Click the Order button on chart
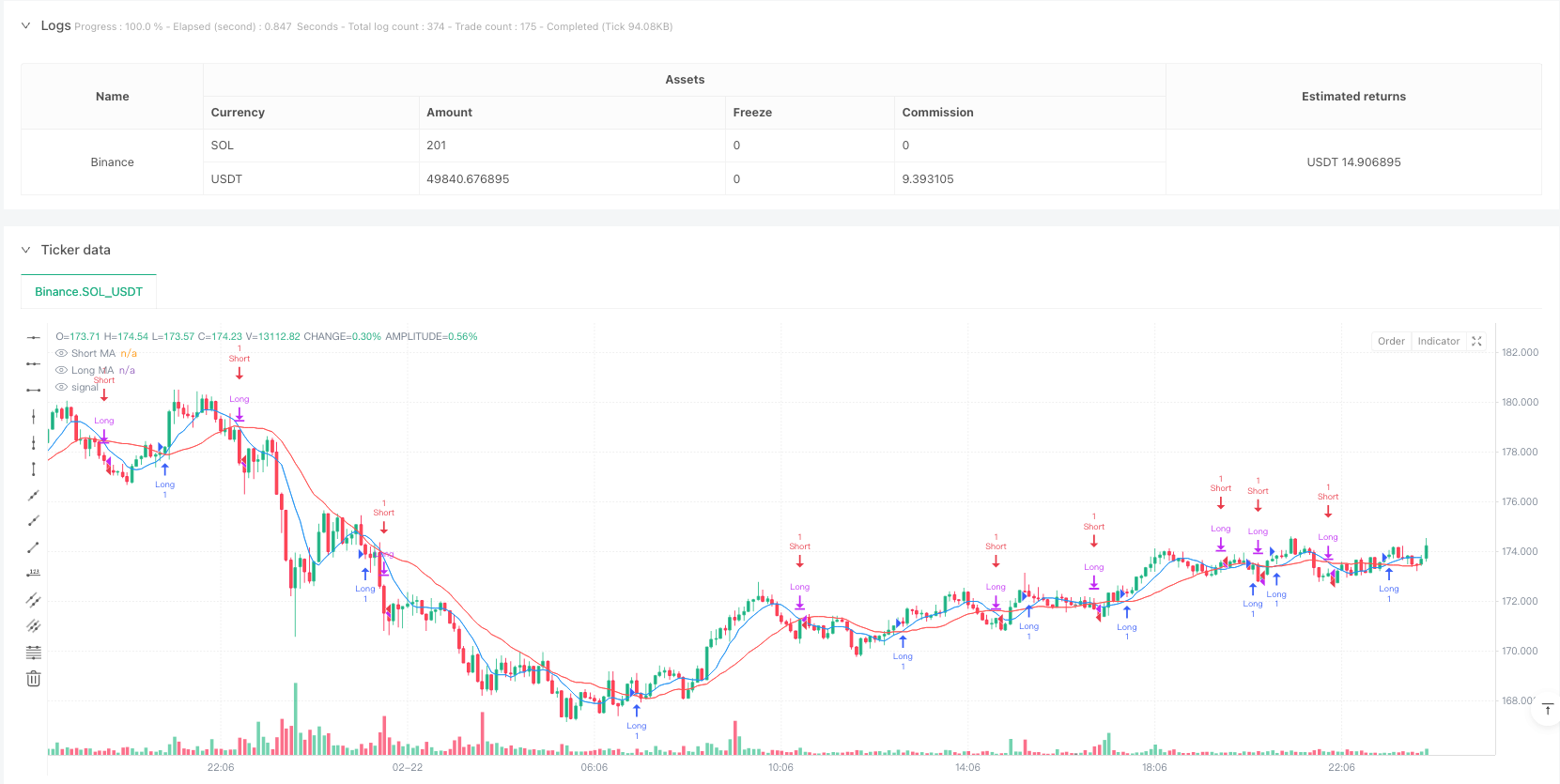 (x=1391, y=342)
